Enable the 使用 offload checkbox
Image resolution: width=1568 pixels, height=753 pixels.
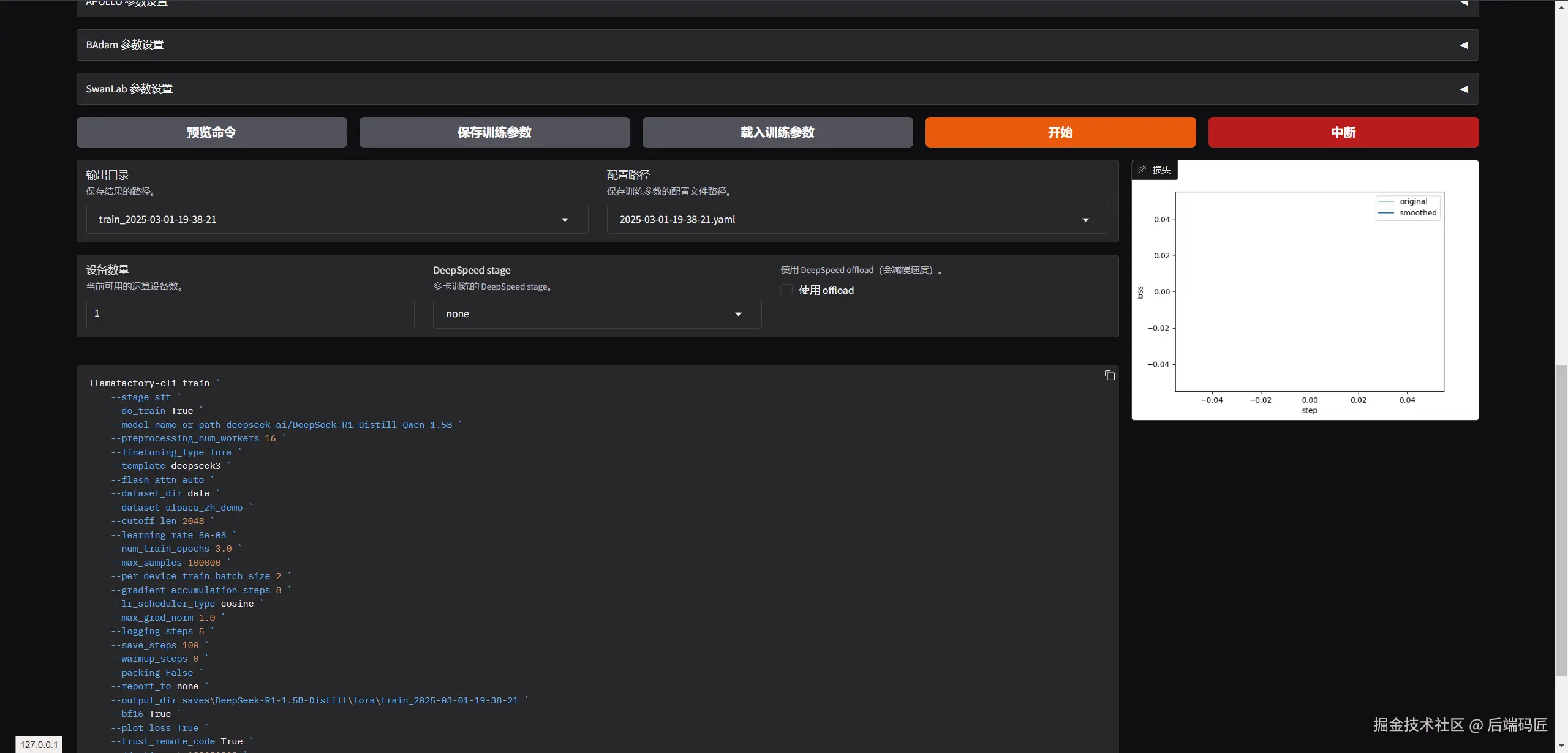786,290
